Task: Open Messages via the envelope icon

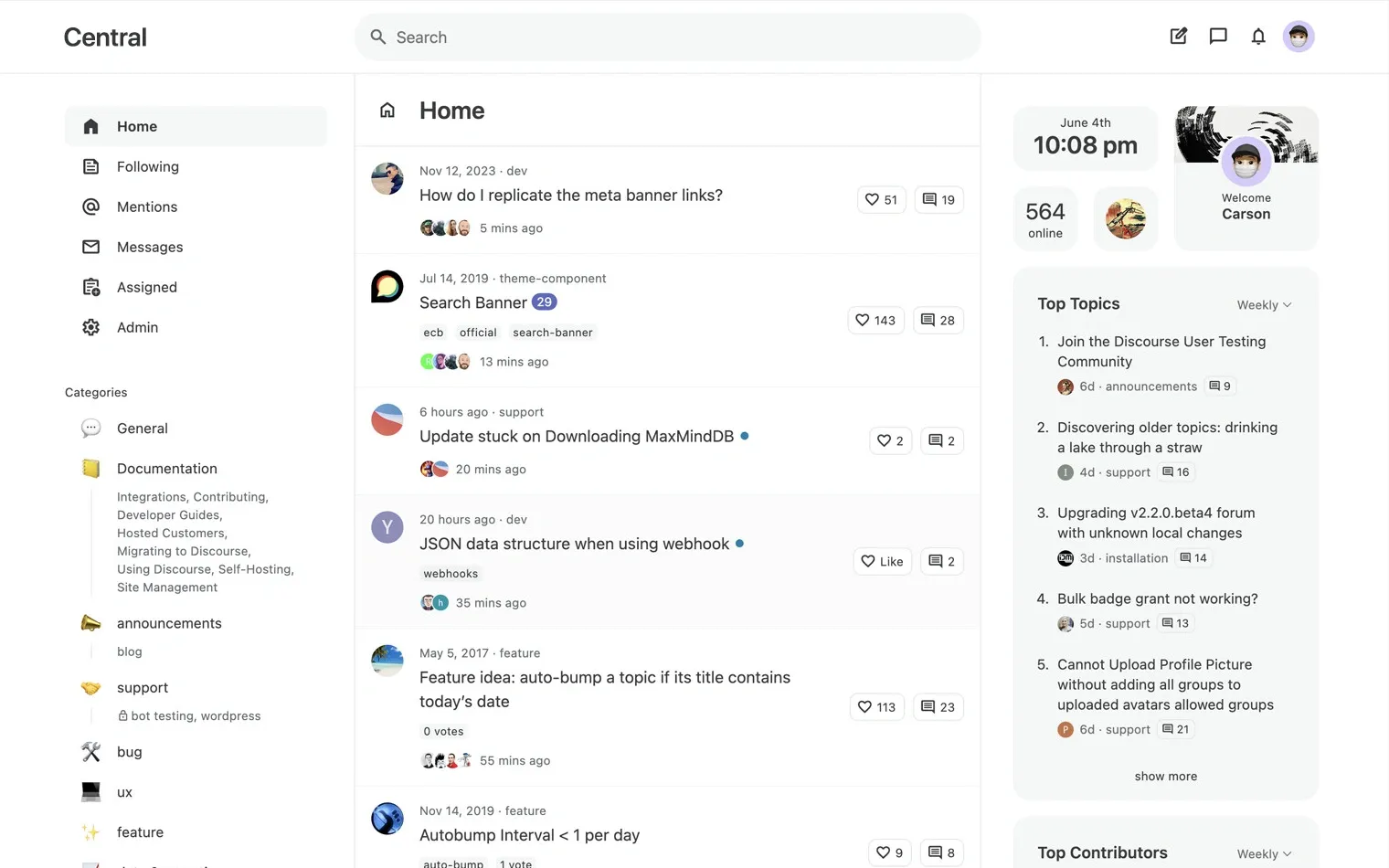Action: 90,247
